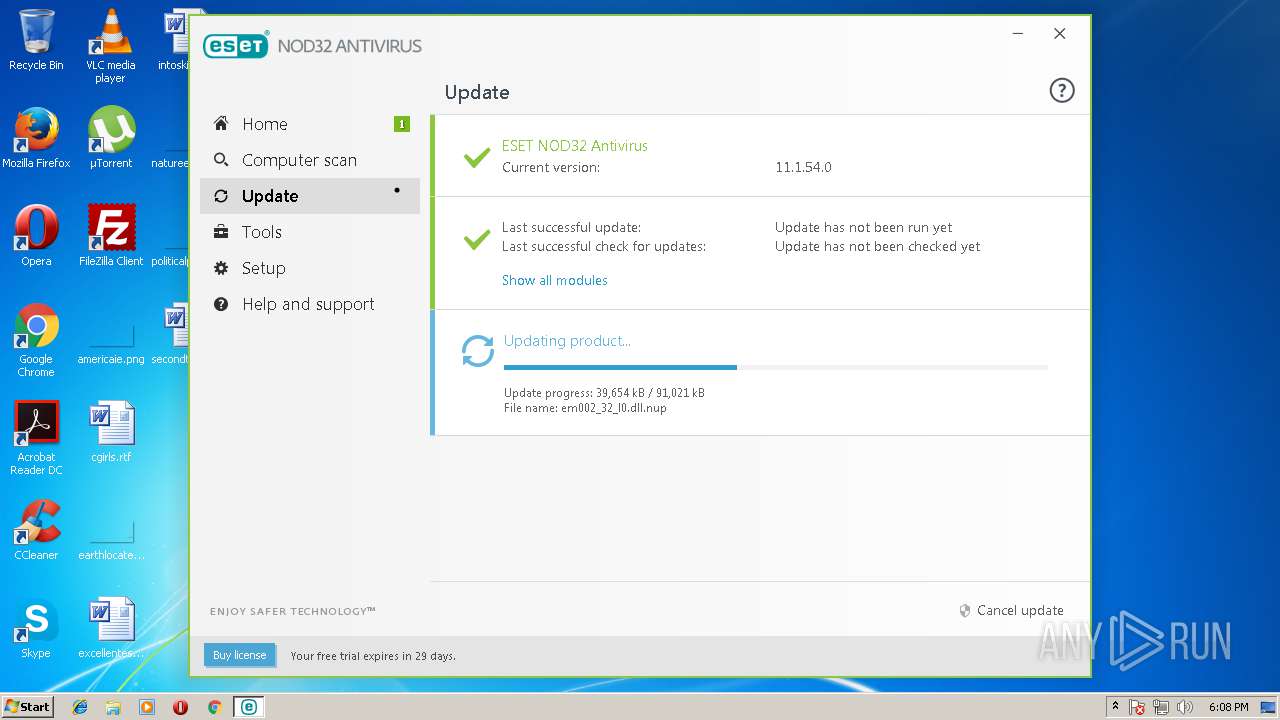Open Windows Explorer folder in taskbar
This screenshot has height=720, width=1280.
(113, 707)
